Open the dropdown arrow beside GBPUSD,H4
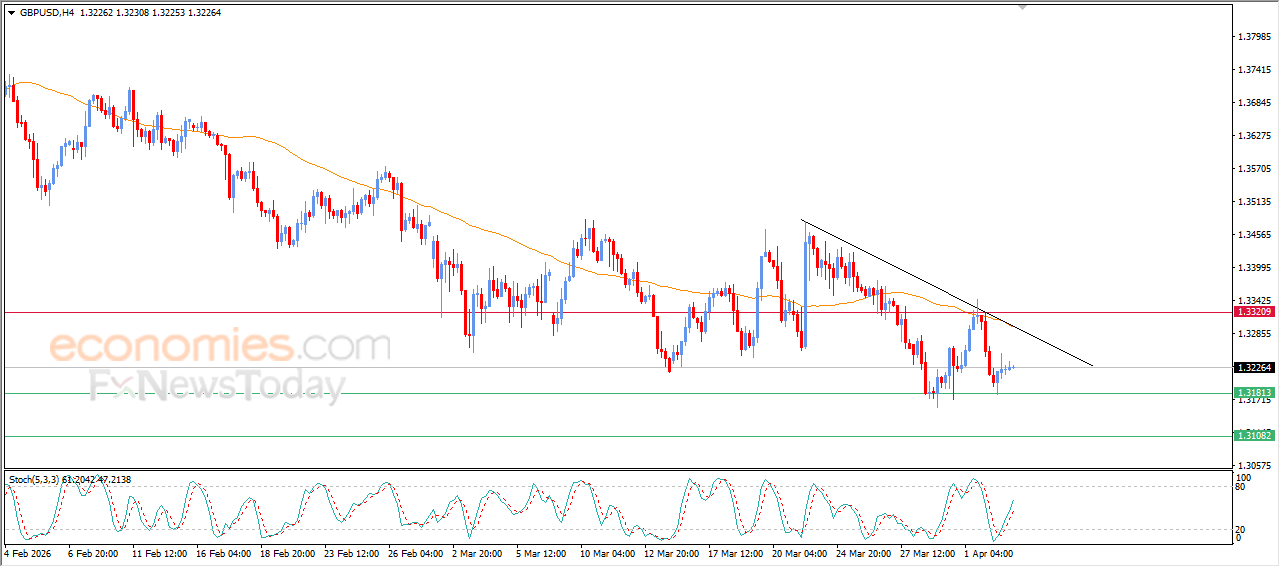Screen dimensions: 1280x567 (11, 13)
